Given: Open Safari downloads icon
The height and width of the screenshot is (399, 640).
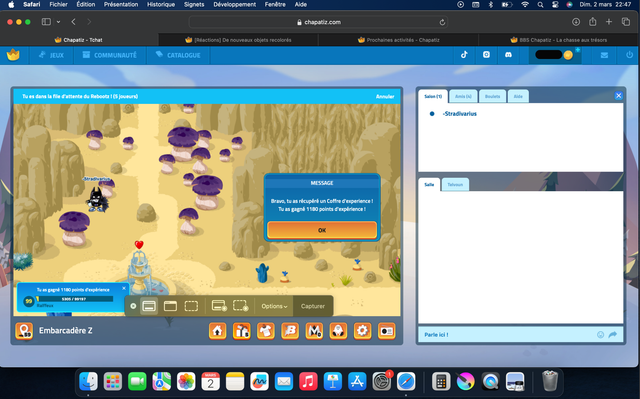Looking at the screenshot, I should pyautogui.click(x=576, y=22).
